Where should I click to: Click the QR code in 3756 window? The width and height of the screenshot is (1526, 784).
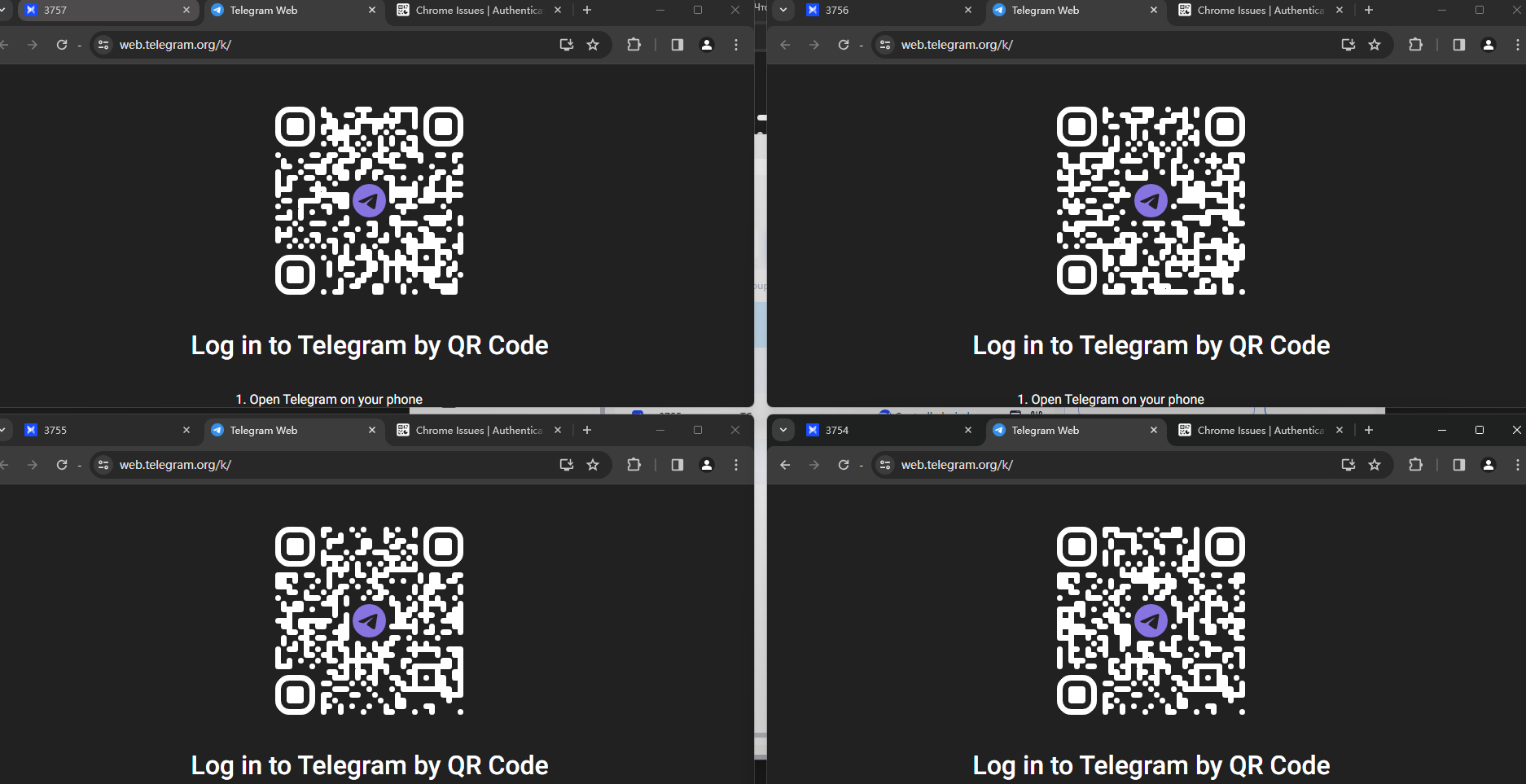(1151, 200)
